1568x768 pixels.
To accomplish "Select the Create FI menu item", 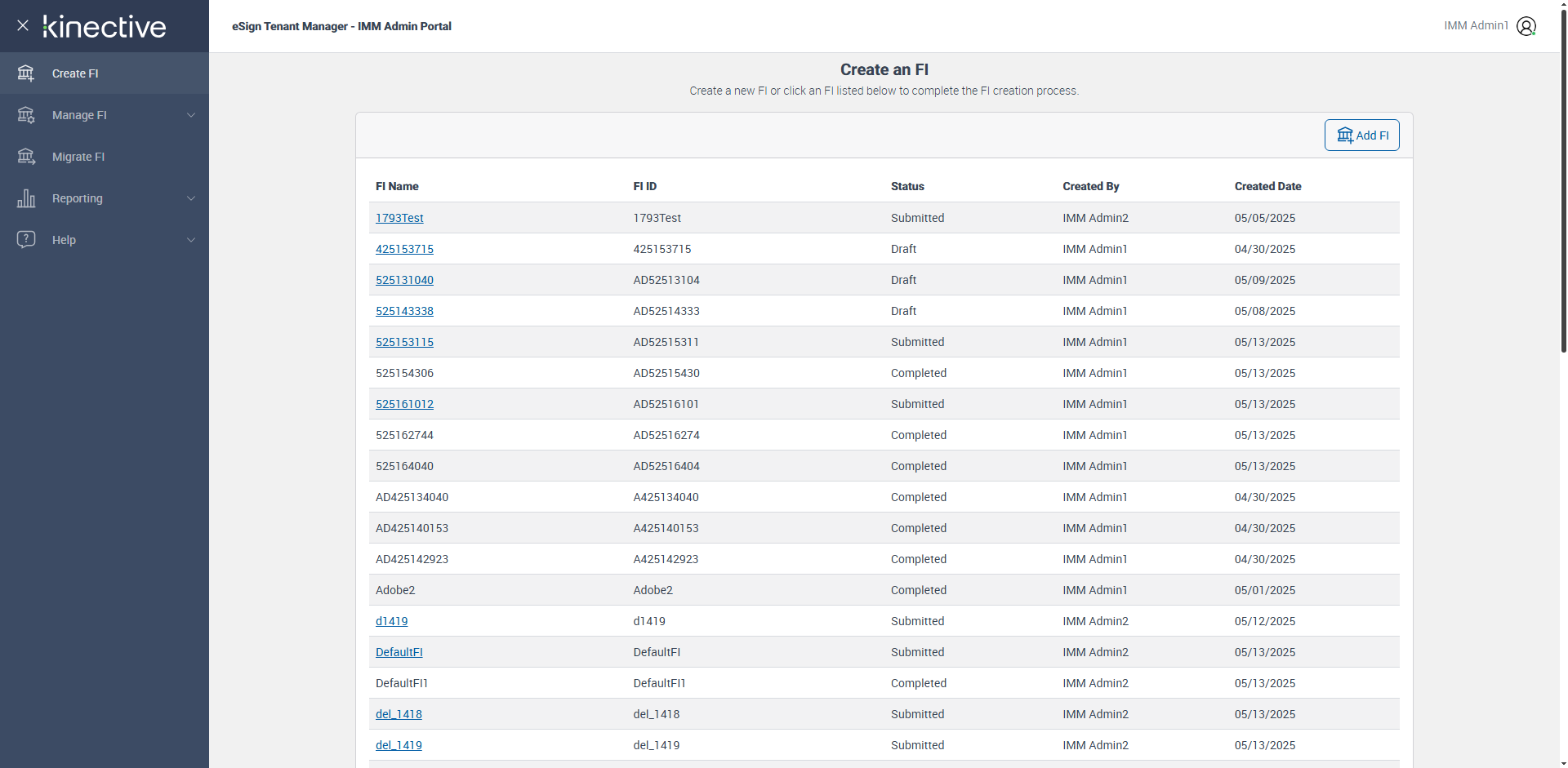I will [x=75, y=73].
